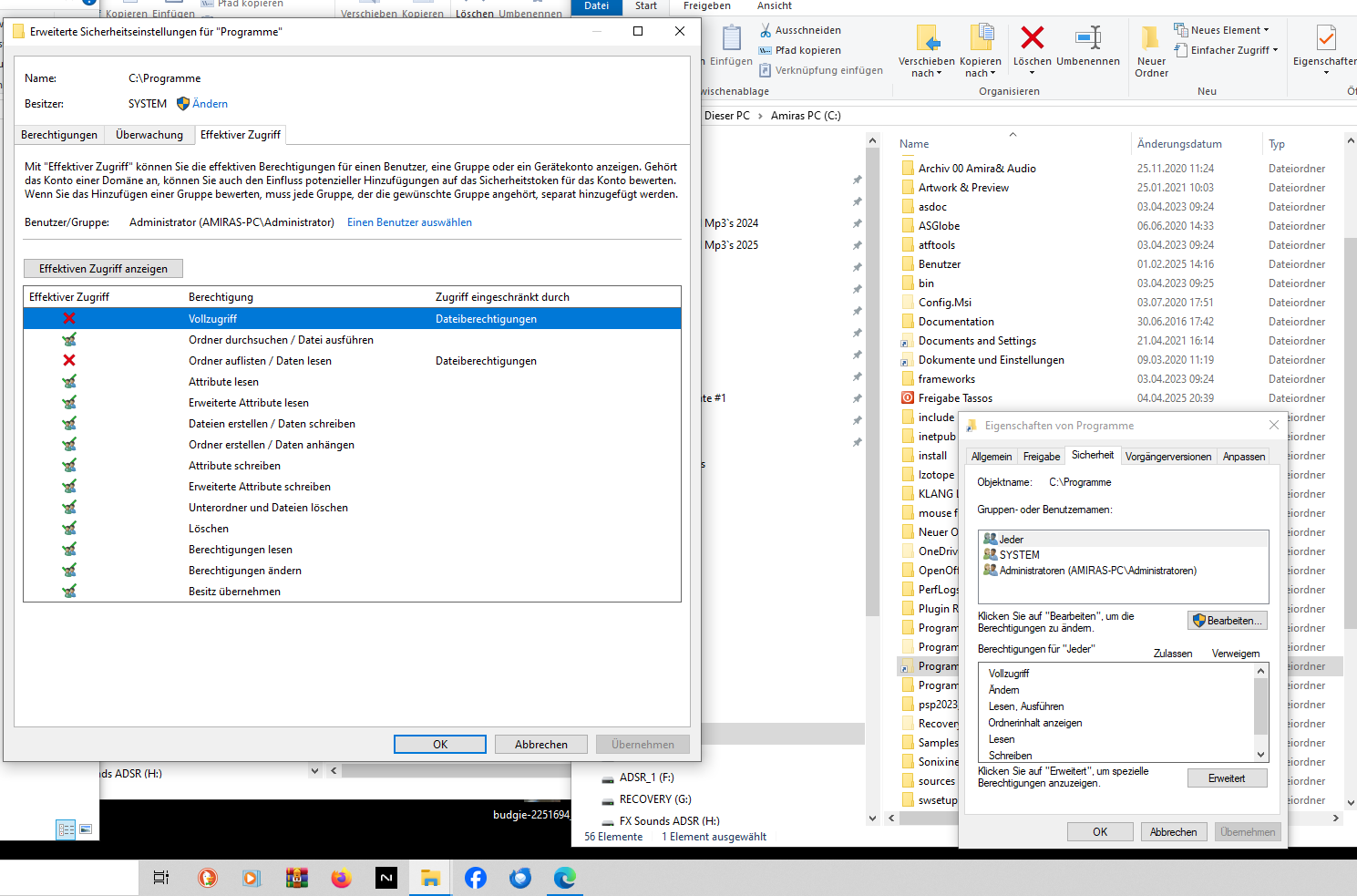Click the check icon beside Besitz übernehmen
This screenshot has height=896, width=1357.
coord(69,592)
